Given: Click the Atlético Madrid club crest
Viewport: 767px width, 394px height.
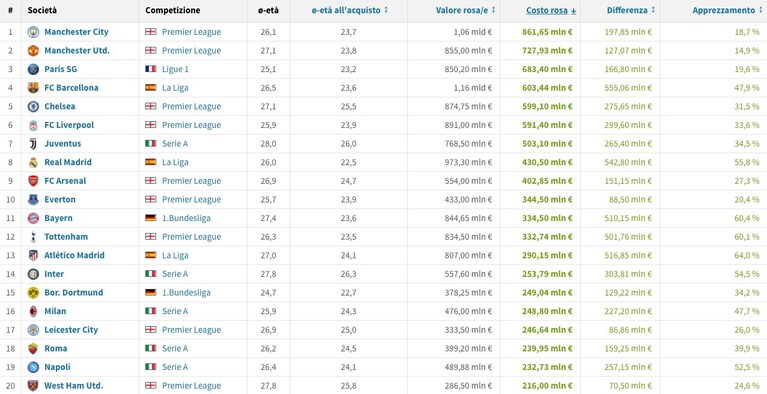Looking at the screenshot, I should [33, 255].
